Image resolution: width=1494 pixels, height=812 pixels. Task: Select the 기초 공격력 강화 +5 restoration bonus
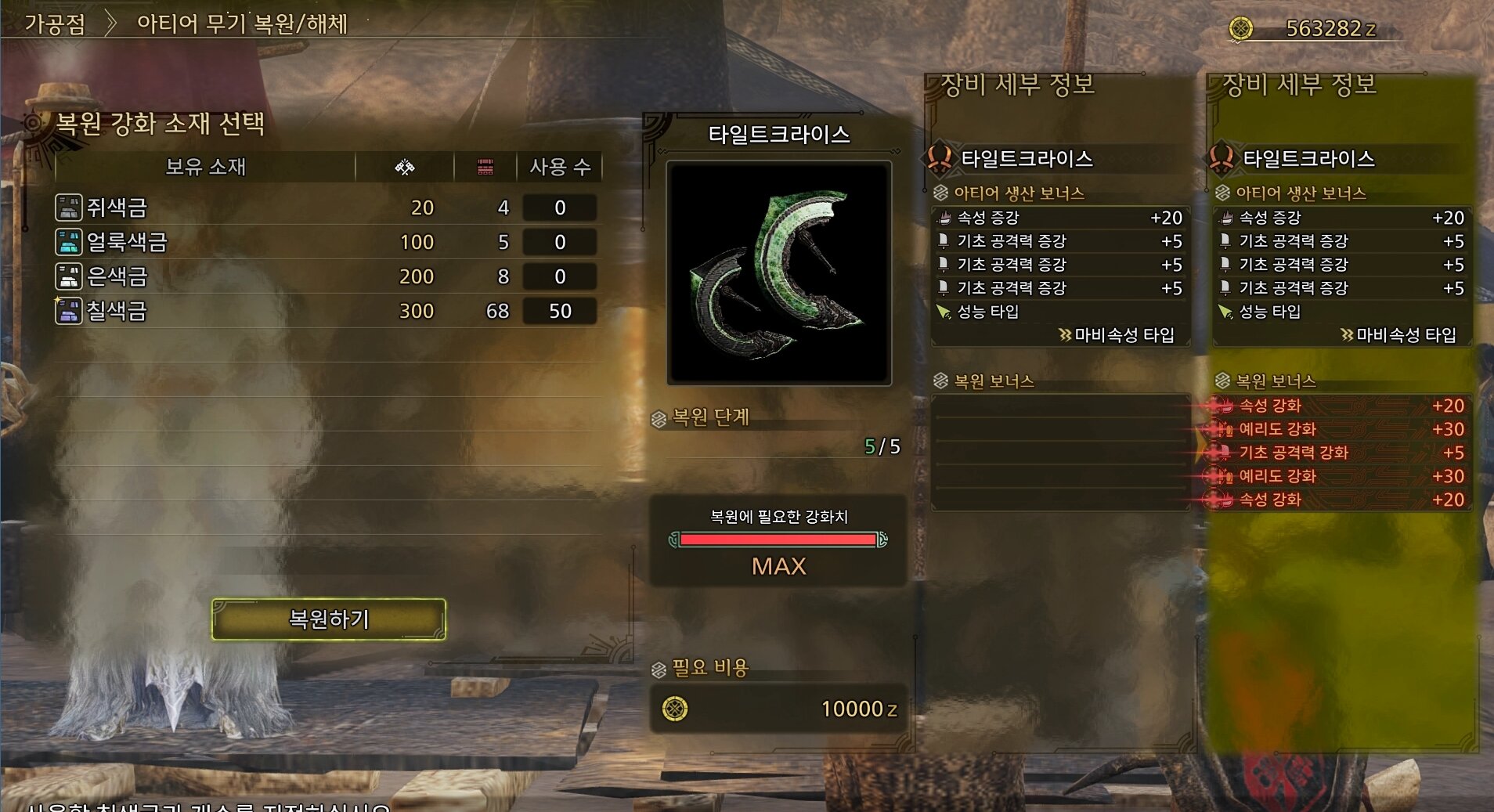tap(1342, 453)
